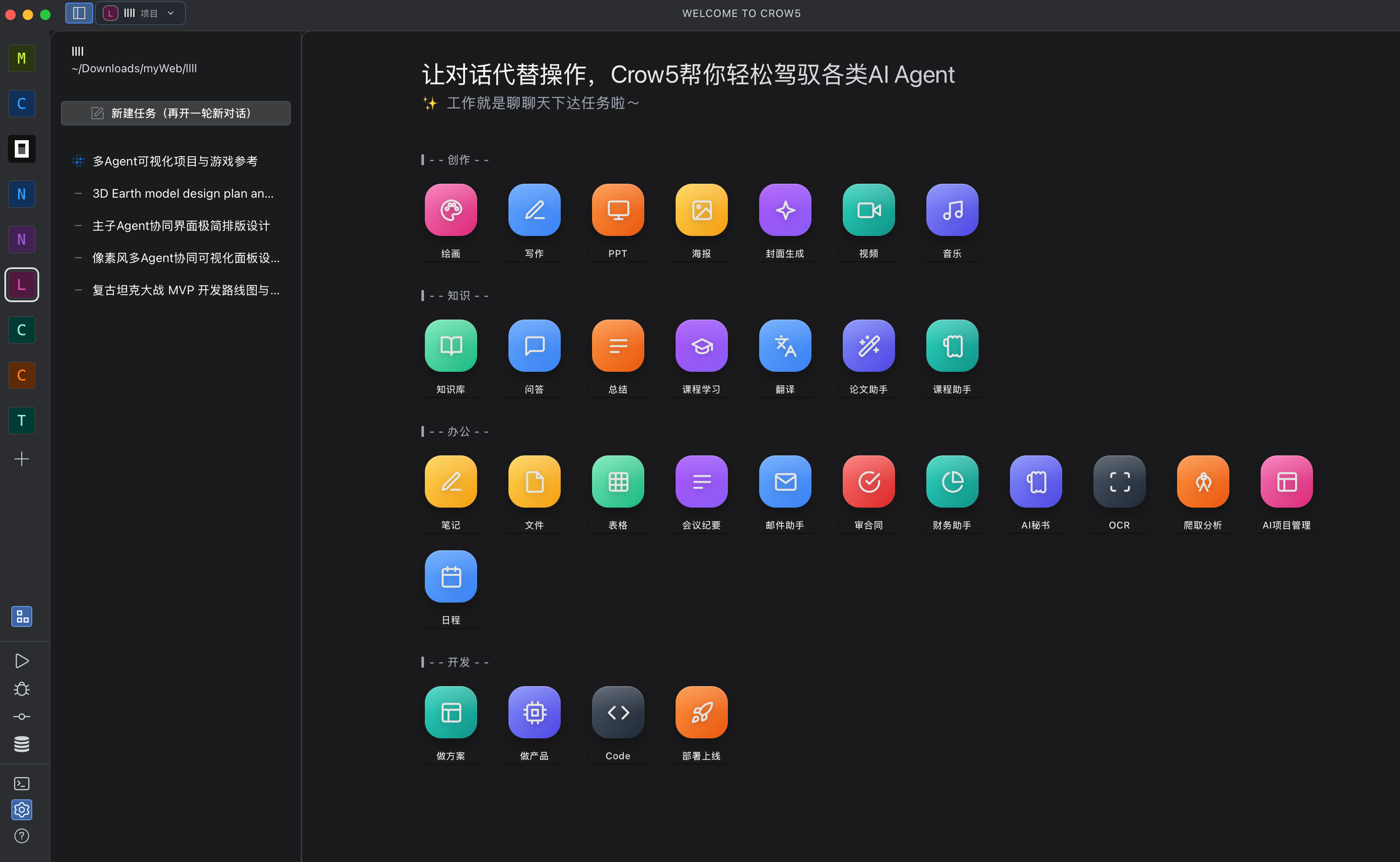Launch the 课程学习 course learning agent
The image size is (1400, 862).
[701, 346]
